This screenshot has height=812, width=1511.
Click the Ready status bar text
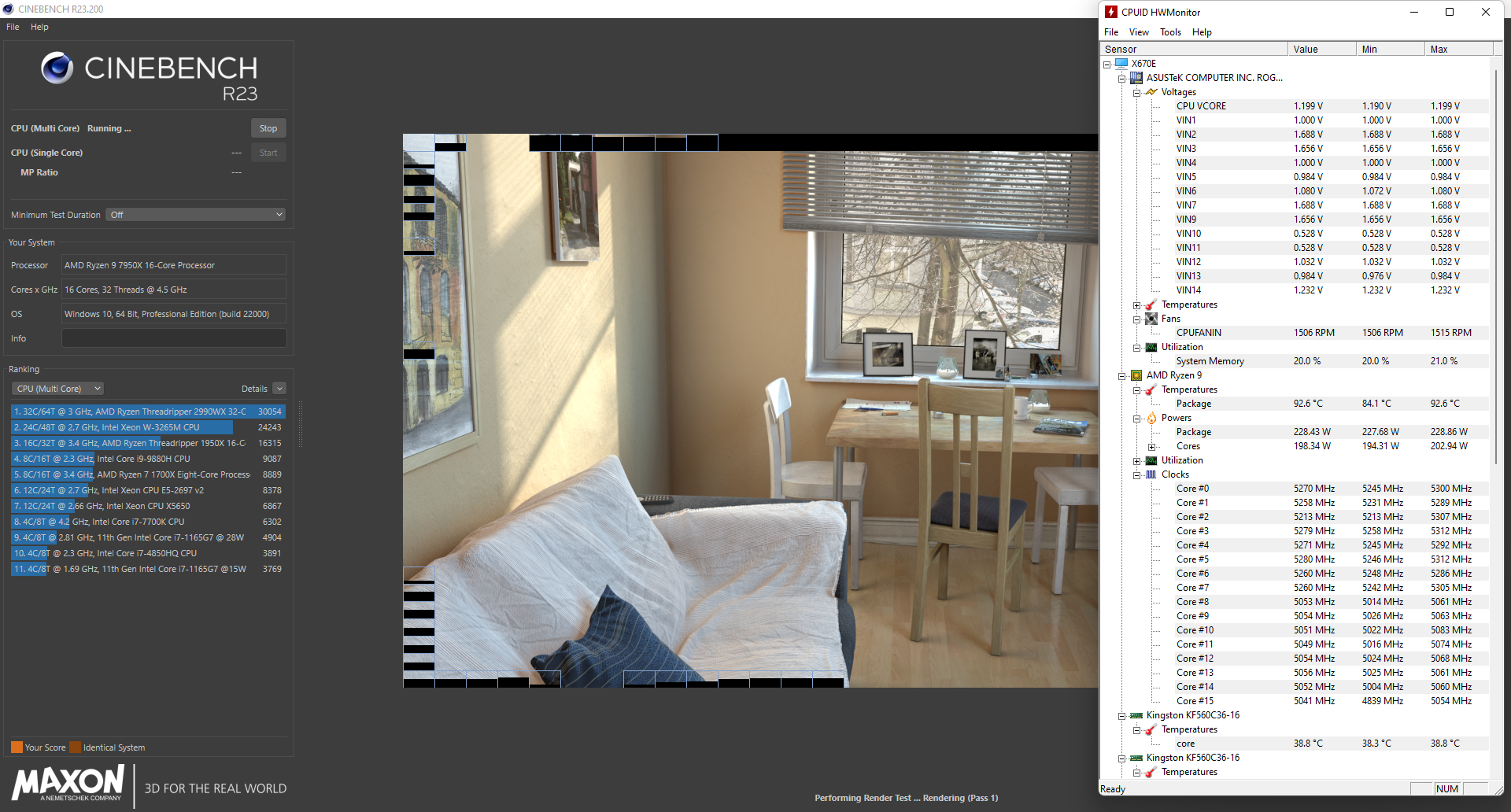(1113, 789)
